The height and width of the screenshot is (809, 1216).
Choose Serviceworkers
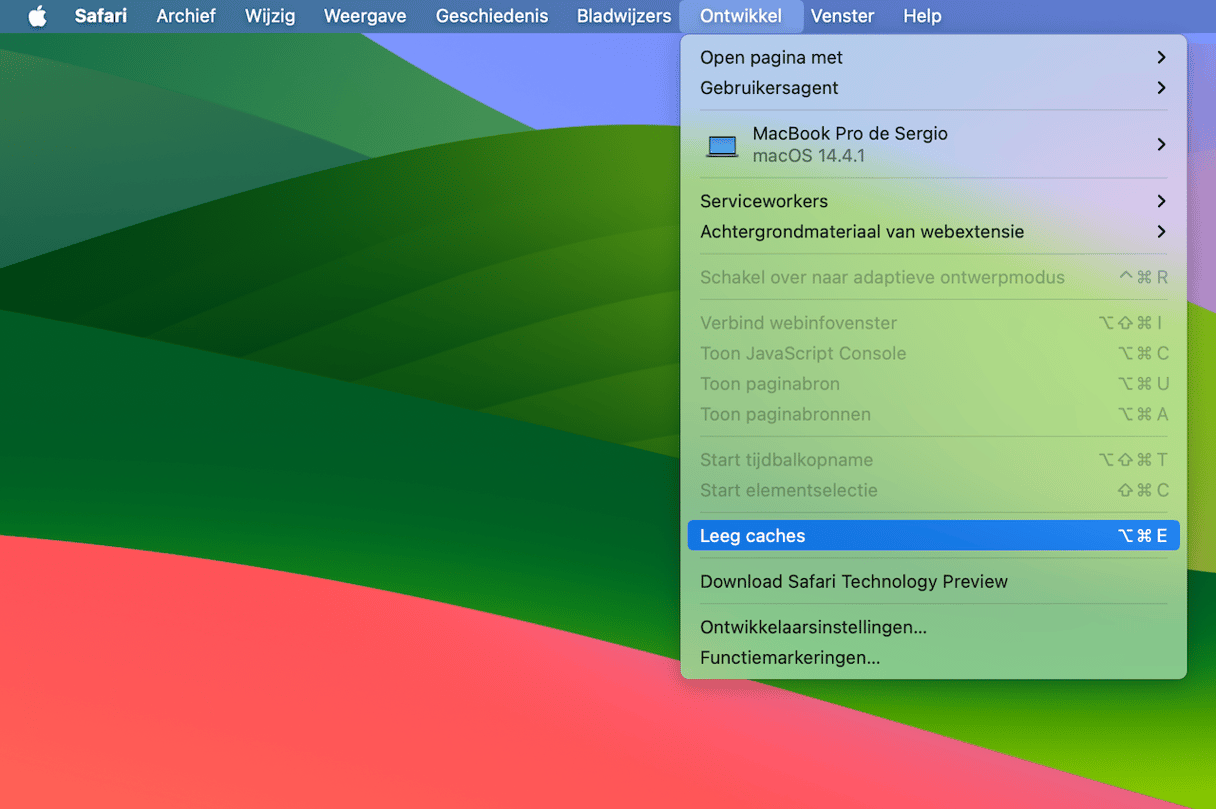coord(933,201)
